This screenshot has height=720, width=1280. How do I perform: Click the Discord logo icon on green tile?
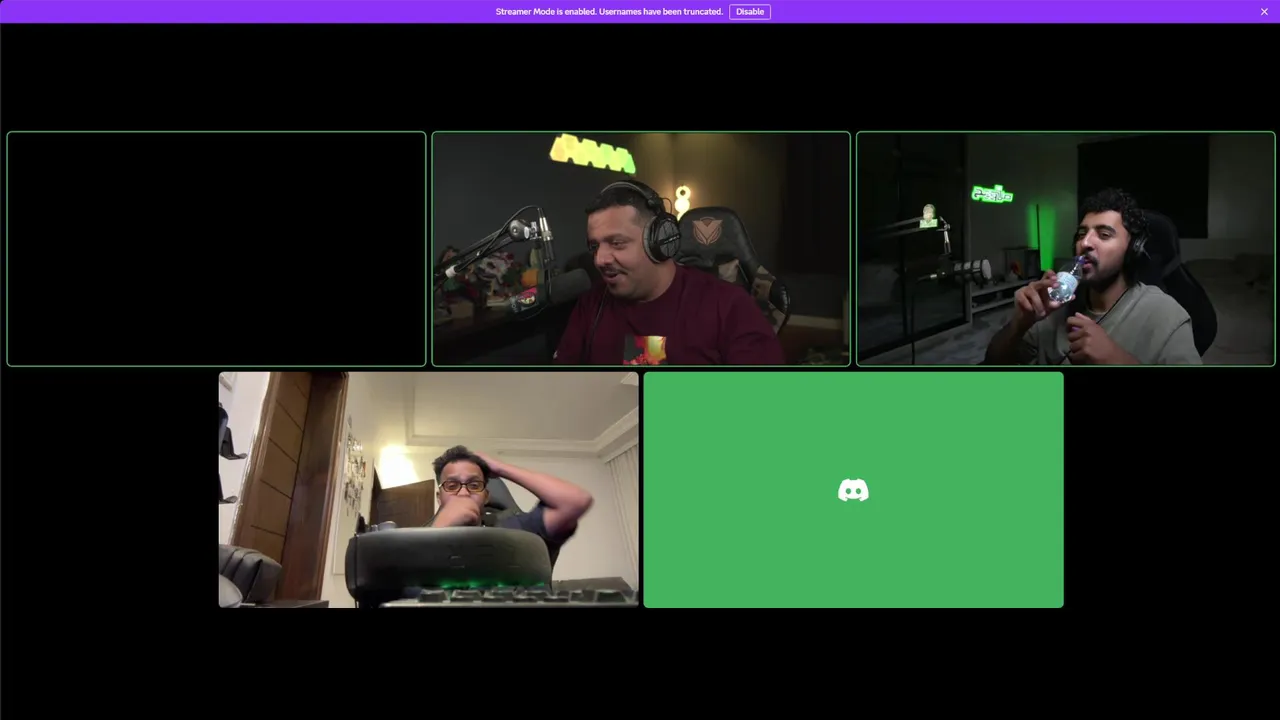853,490
